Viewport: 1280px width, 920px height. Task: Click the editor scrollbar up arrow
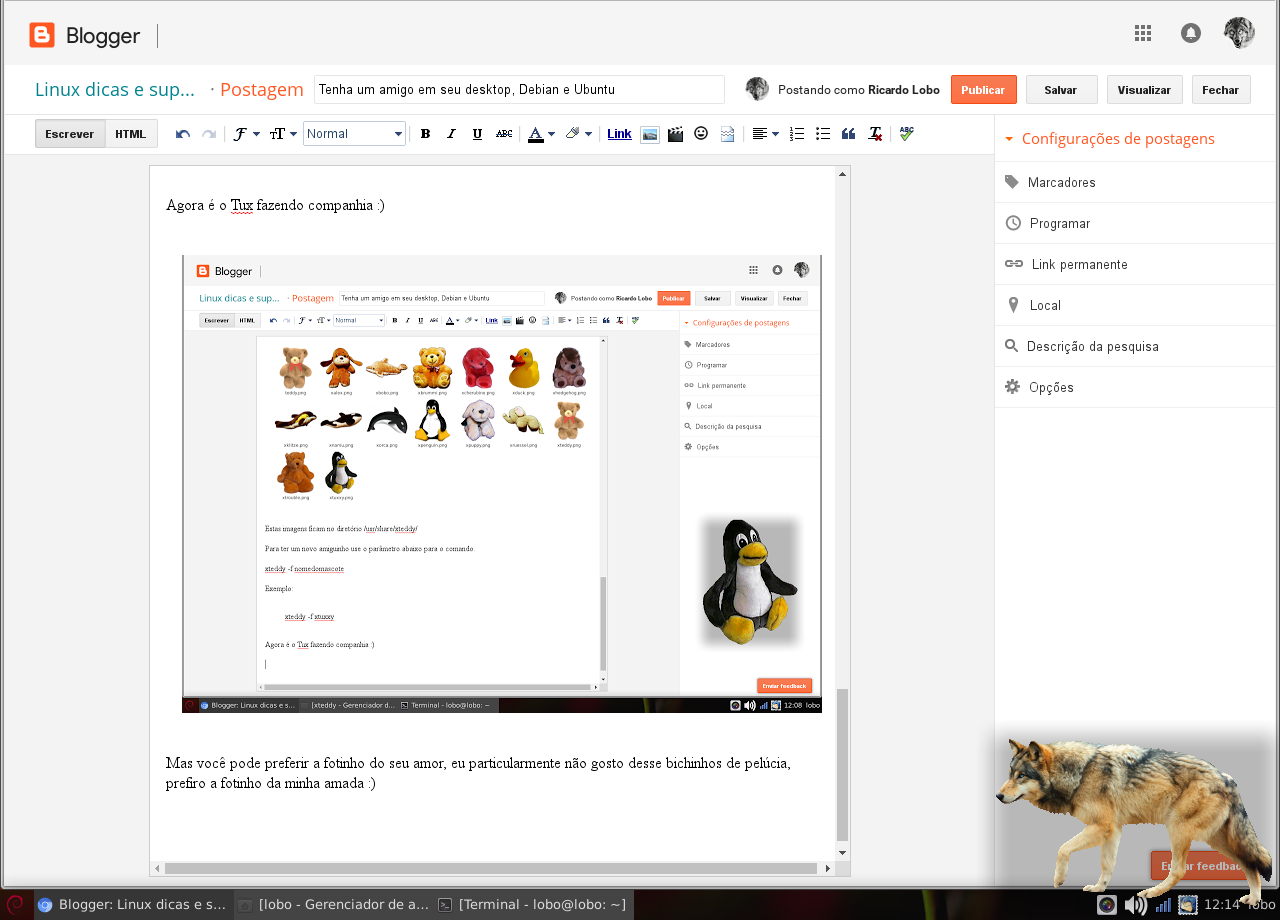tap(843, 174)
